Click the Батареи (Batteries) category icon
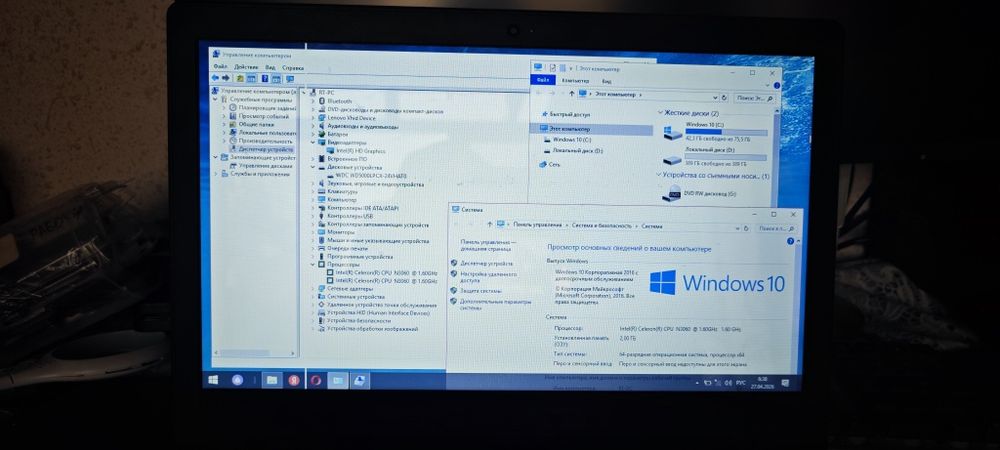This screenshot has width=1000, height=450. [322, 134]
